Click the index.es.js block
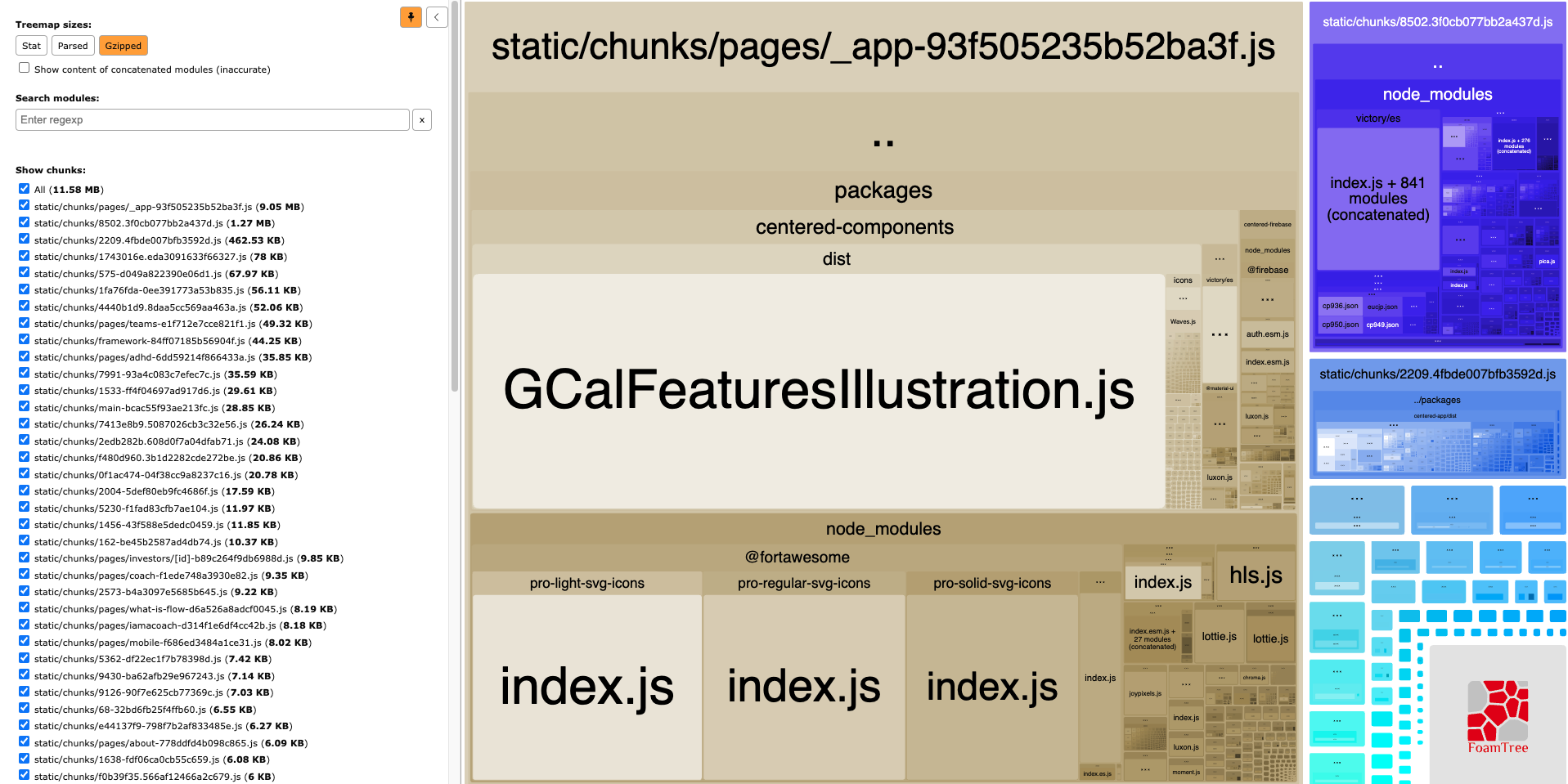This screenshot has width=1568, height=784. [x=1097, y=773]
